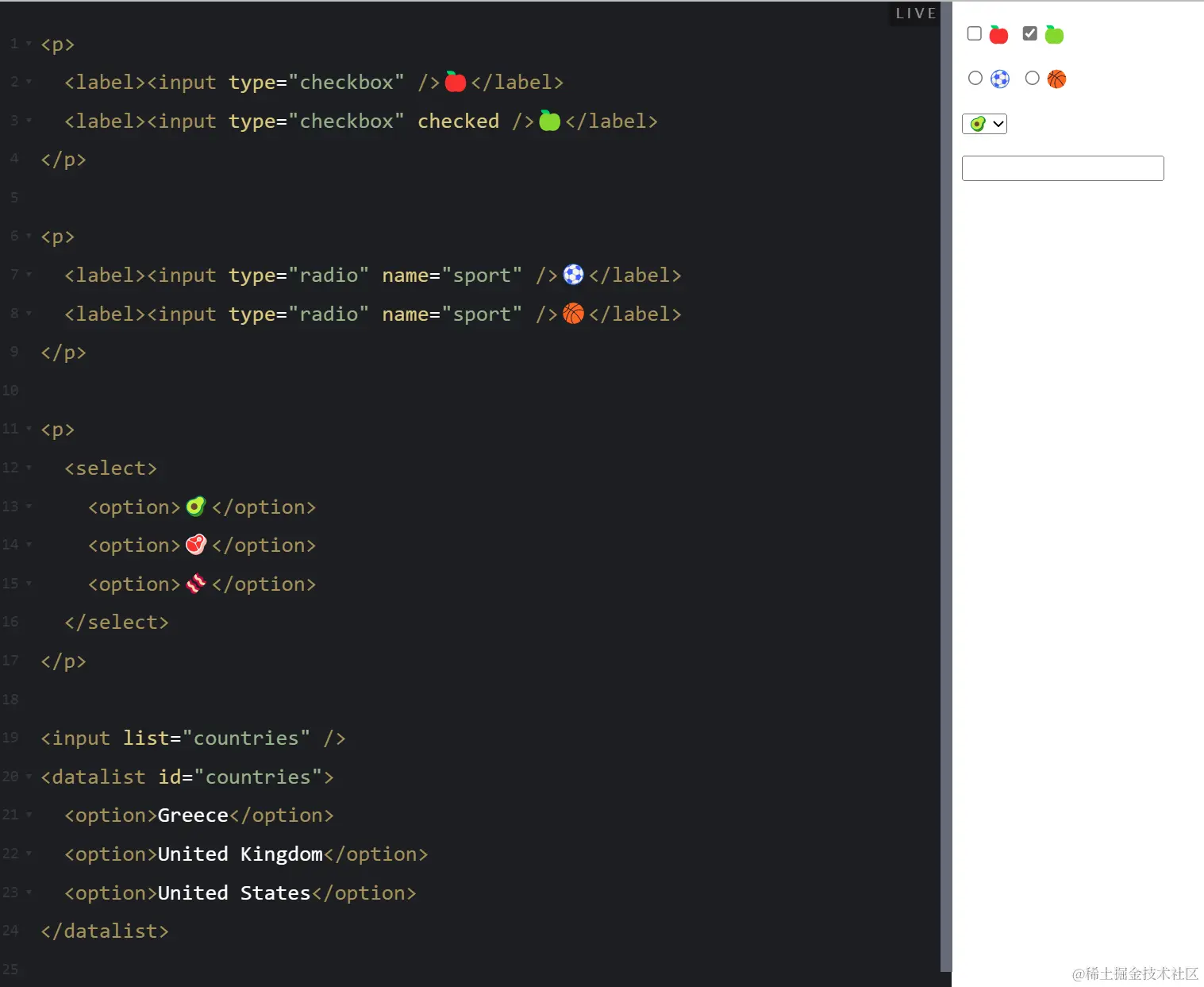
Task: Tick the red apple checkbox in preview
Action: pyautogui.click(x=975, y=33)
